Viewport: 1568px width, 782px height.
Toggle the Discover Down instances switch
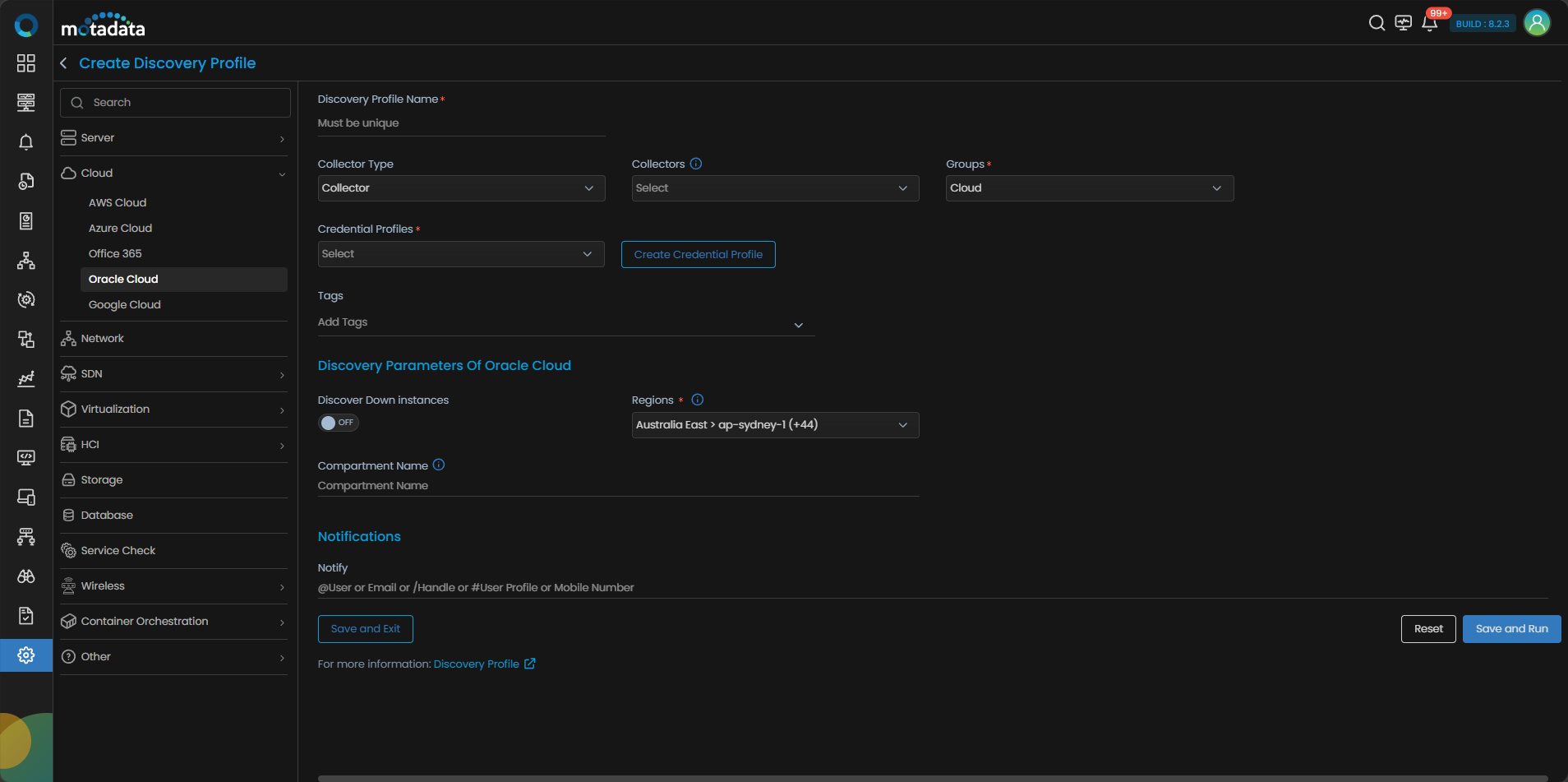pos(339,423)
